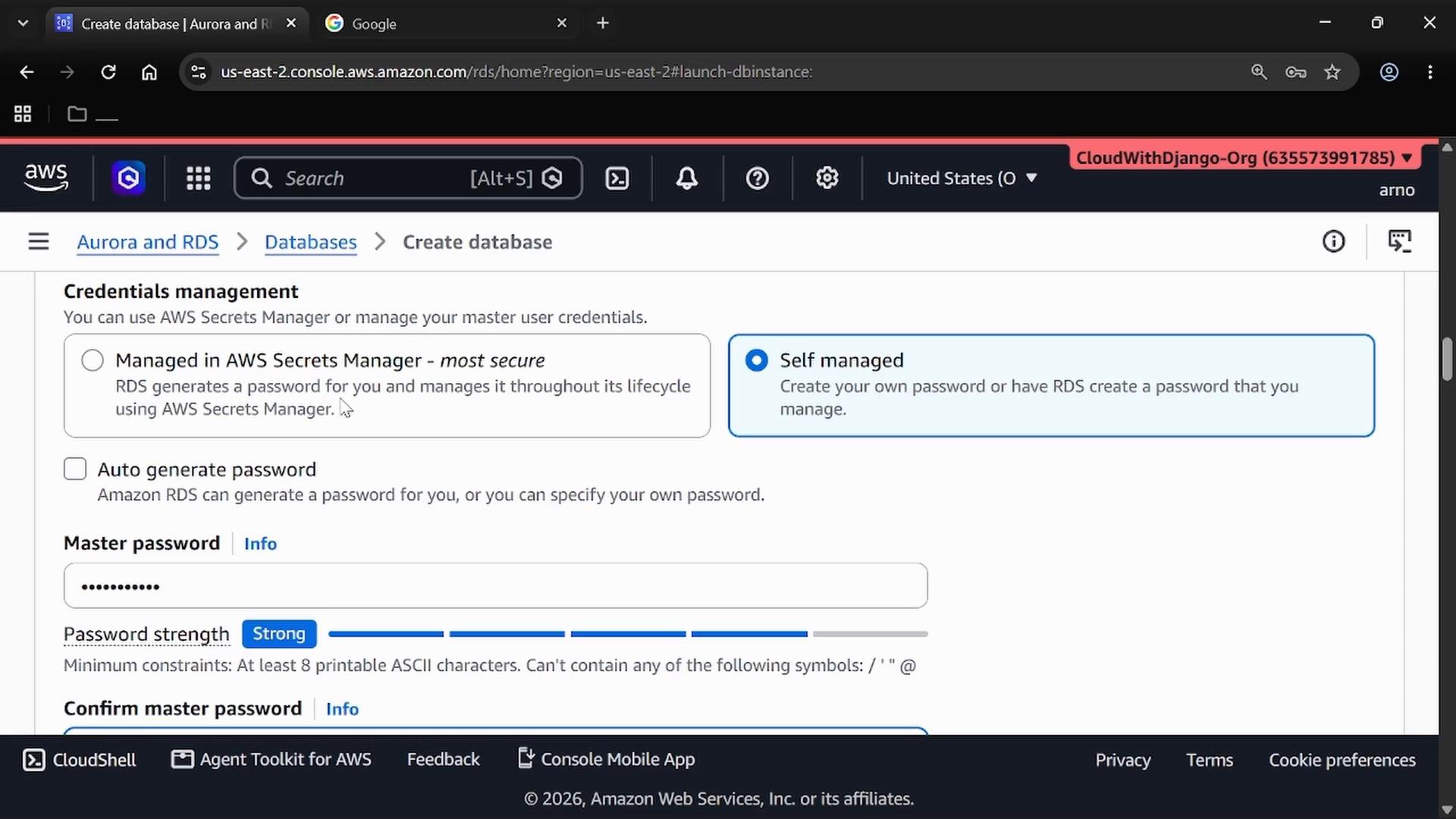Open the browser apps grid shortcut
1456x819 pixels.
[x=23, y=114]
